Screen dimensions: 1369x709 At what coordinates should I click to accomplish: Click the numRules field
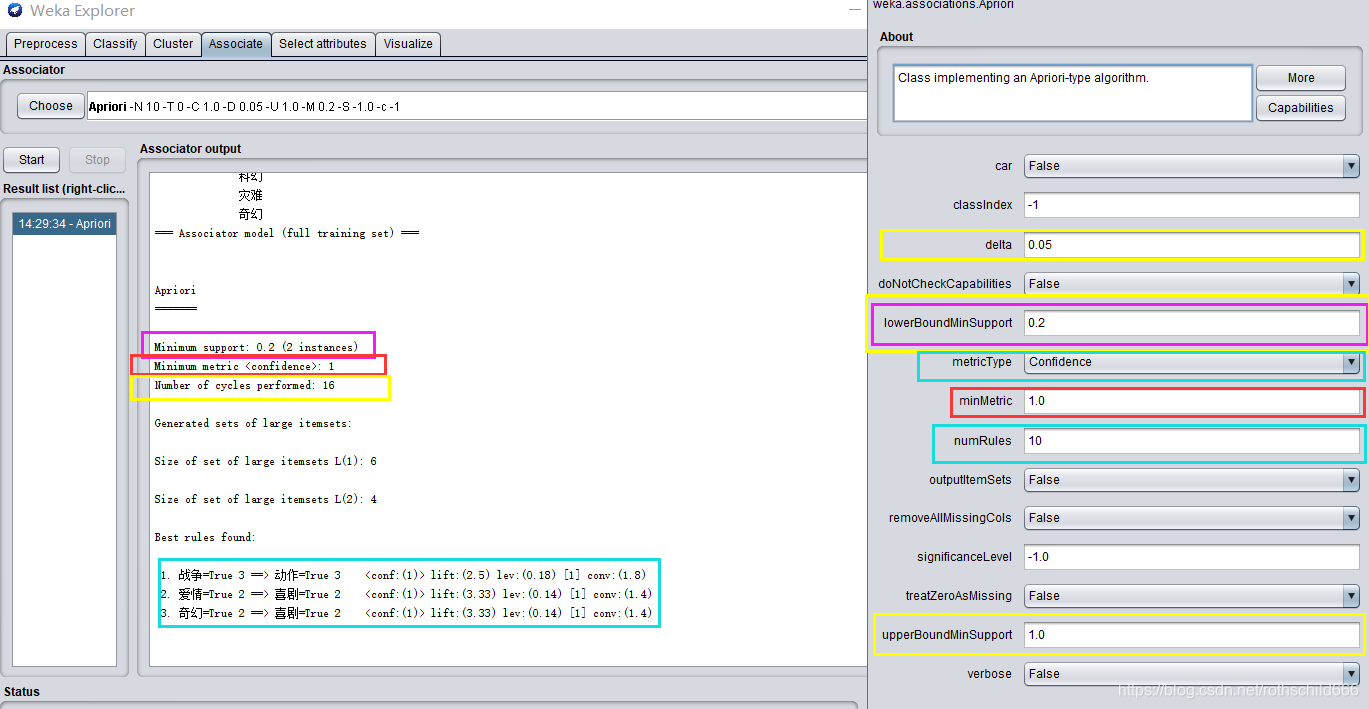1192,441
